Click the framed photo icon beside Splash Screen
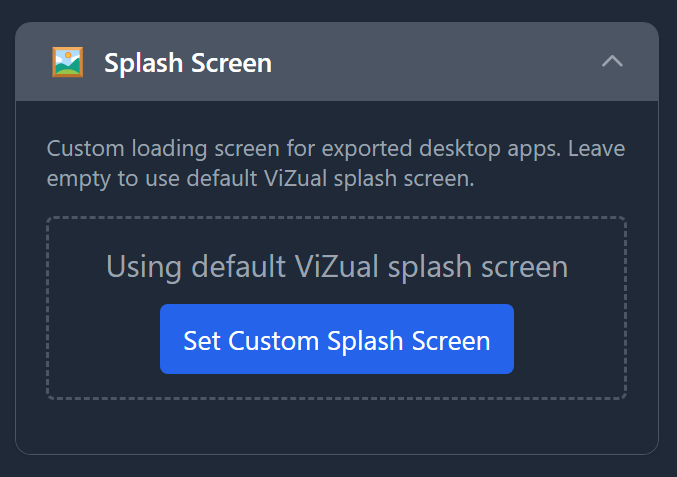Screen dimensions: 677x477 (x=67, y=63)
